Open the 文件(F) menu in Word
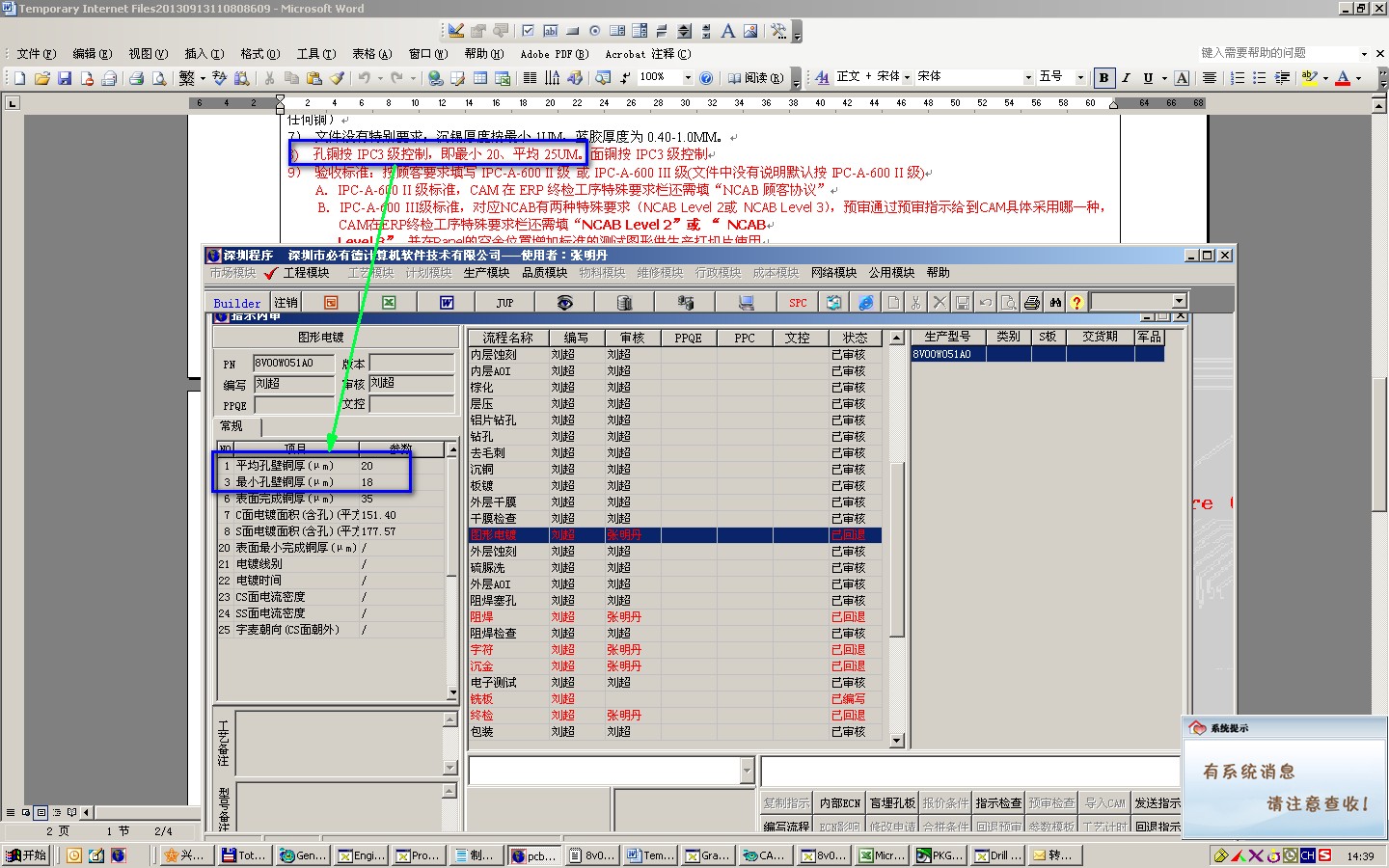The image size is (1389, 868). [36, 54]
